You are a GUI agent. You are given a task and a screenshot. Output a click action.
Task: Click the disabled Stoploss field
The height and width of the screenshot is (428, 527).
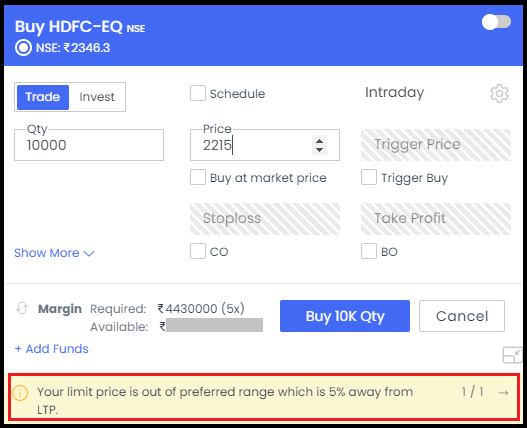[265, 219]
